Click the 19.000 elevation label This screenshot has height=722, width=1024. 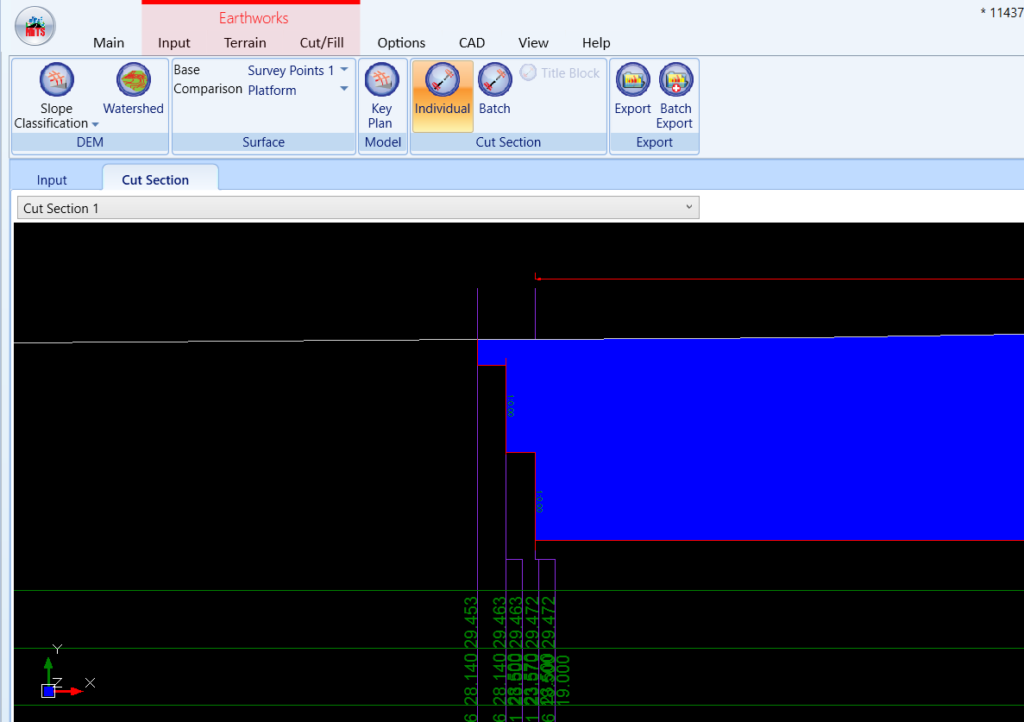click(x=565, y=680)
